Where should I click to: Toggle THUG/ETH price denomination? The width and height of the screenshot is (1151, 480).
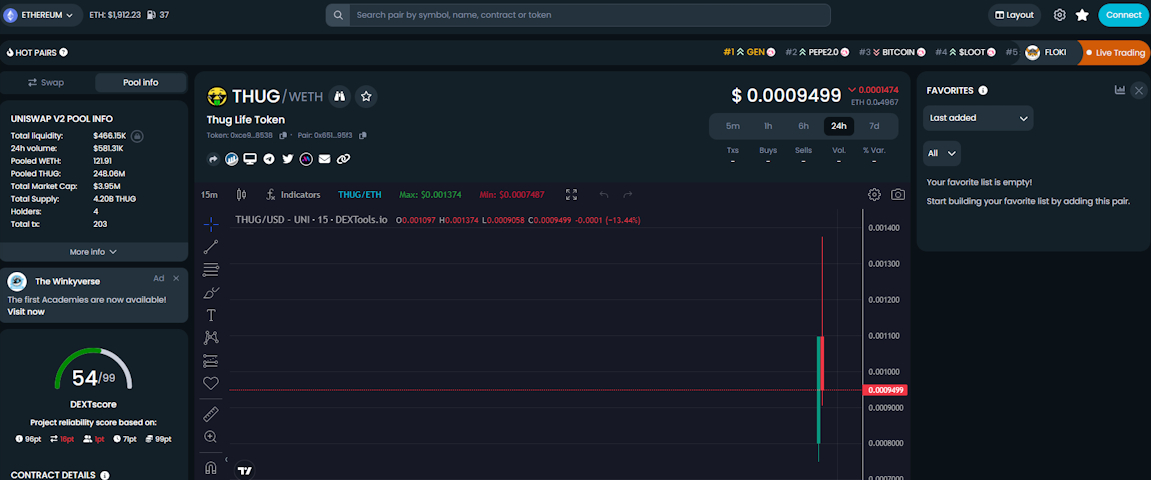pos(360,194)
